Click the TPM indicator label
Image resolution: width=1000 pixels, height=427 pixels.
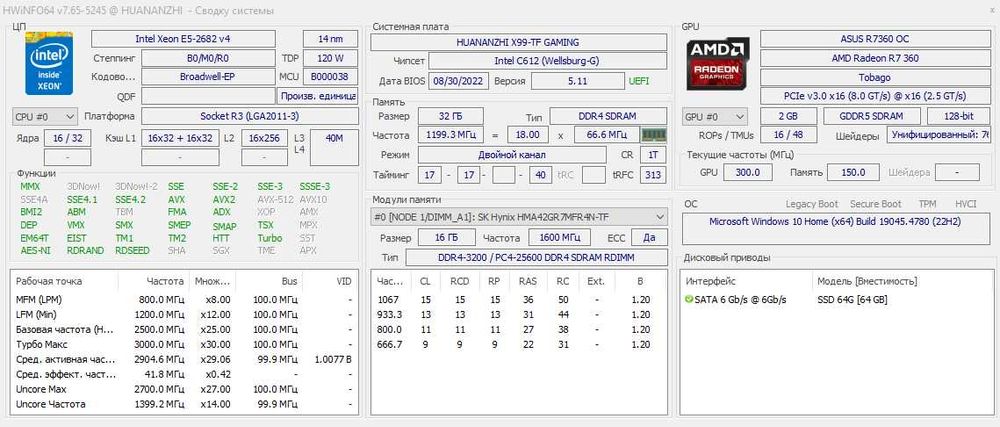tap(927, 204)
